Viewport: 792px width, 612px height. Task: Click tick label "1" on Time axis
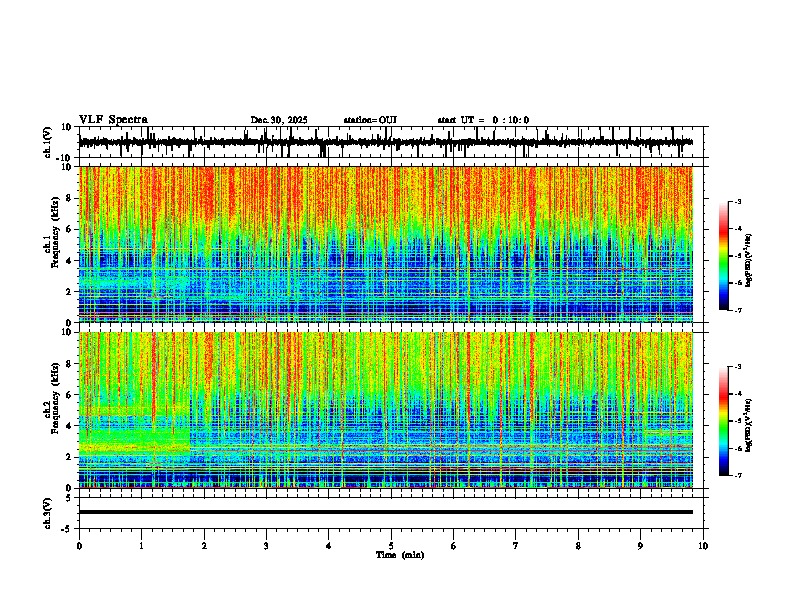(x=141, y=546)
